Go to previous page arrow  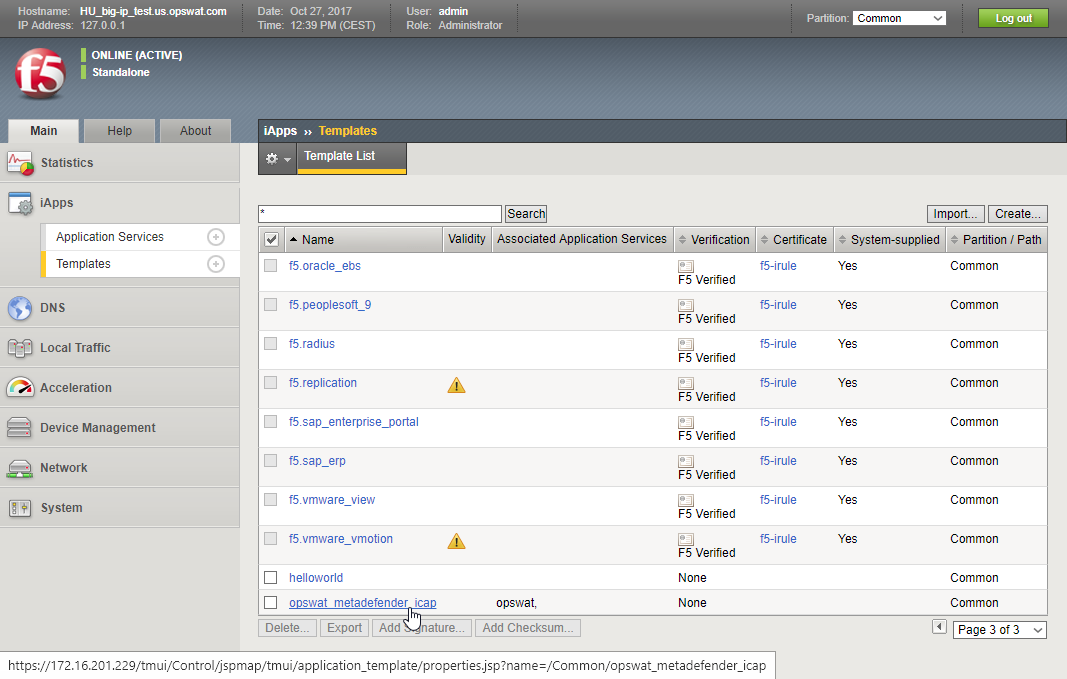point(939,627)
